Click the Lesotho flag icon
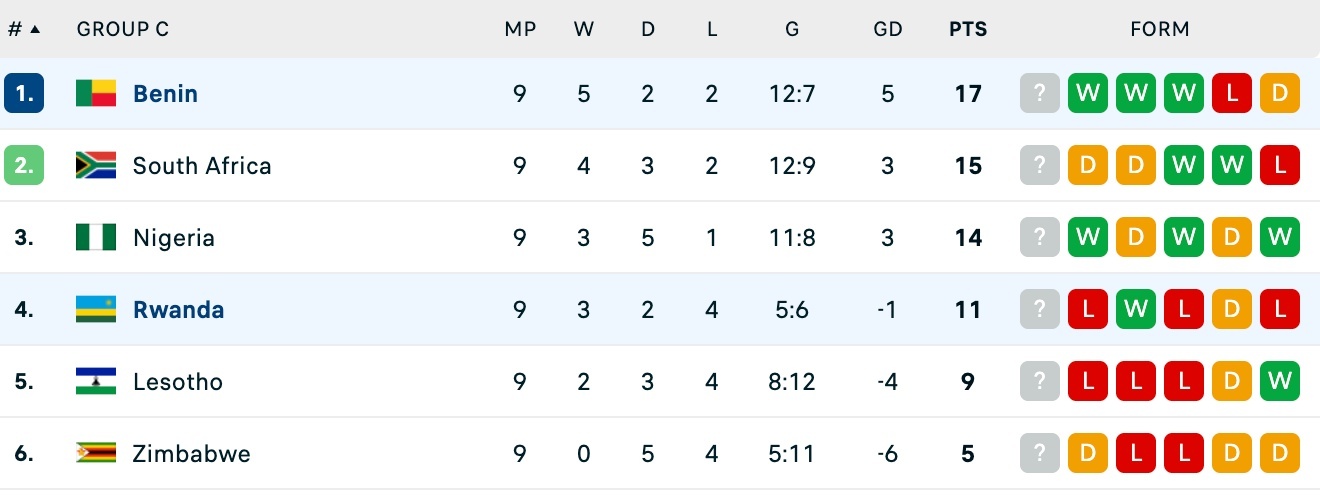This screenshot has width=1320, height=502. pyautogui.click(x=96, y=382)
